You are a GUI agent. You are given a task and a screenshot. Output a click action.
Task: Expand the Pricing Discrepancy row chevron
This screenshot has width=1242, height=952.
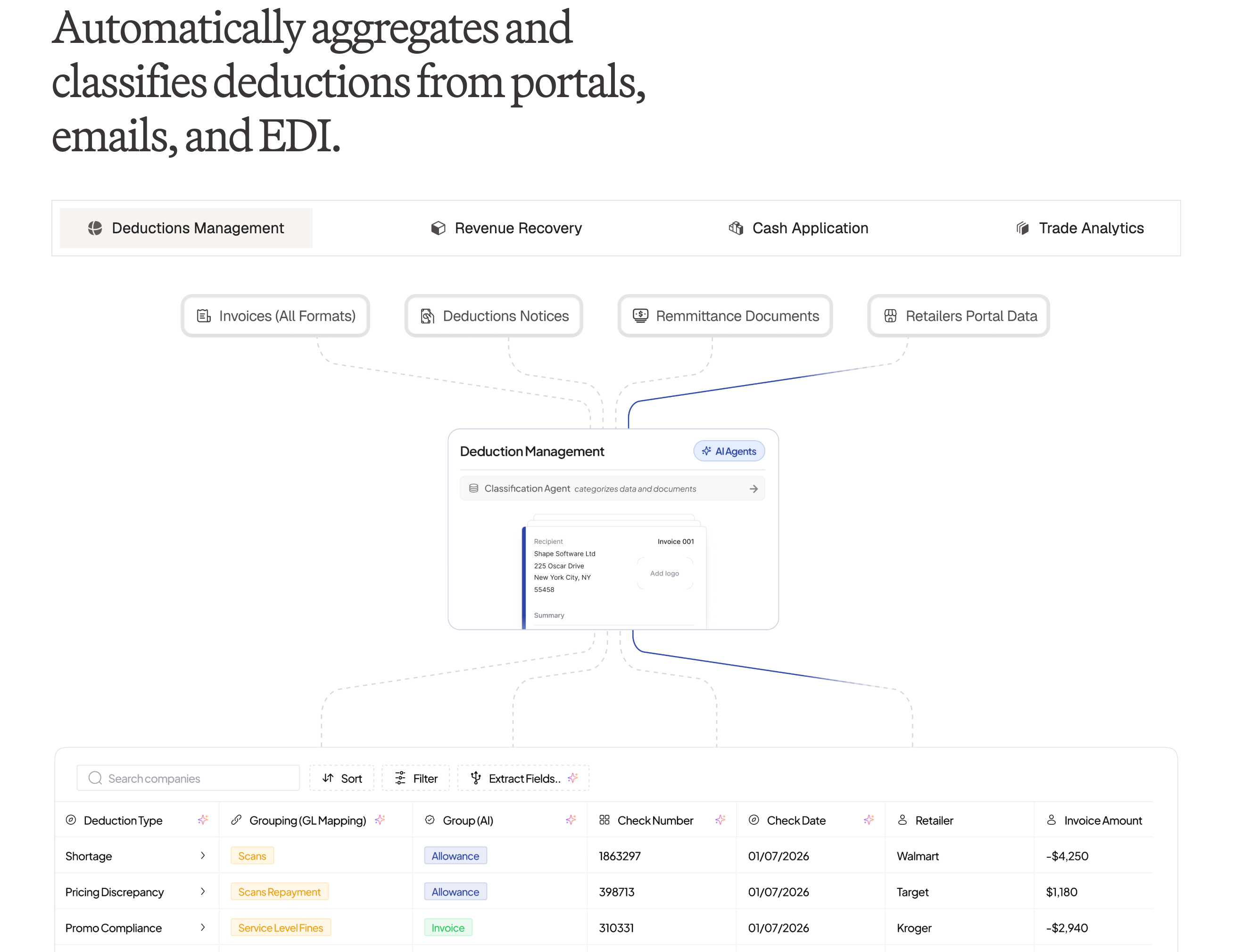coord(203,891)
